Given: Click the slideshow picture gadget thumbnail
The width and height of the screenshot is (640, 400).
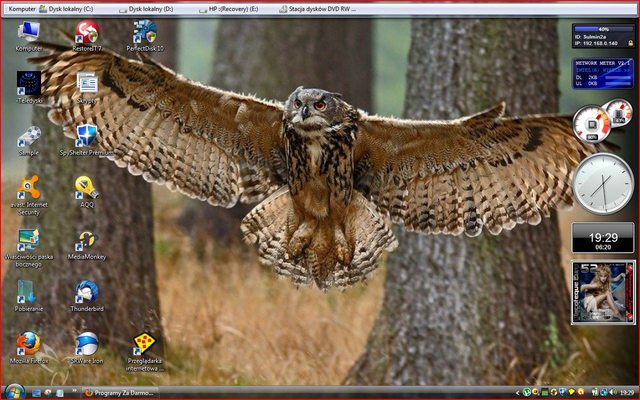Looking at the screenshot, I should coord(603,291).
